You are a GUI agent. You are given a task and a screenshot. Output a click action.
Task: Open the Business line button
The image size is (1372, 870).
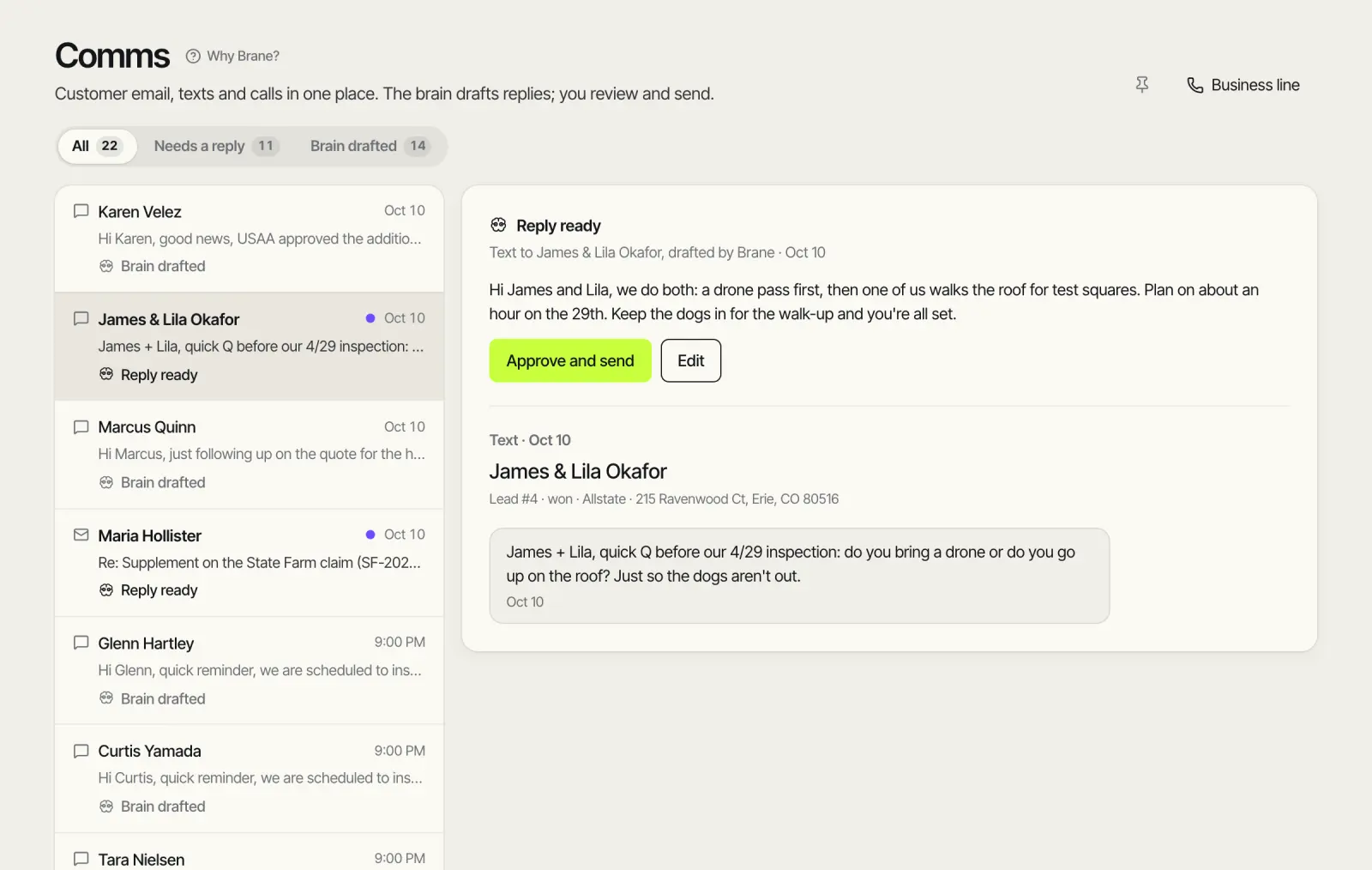[1243, 85]
